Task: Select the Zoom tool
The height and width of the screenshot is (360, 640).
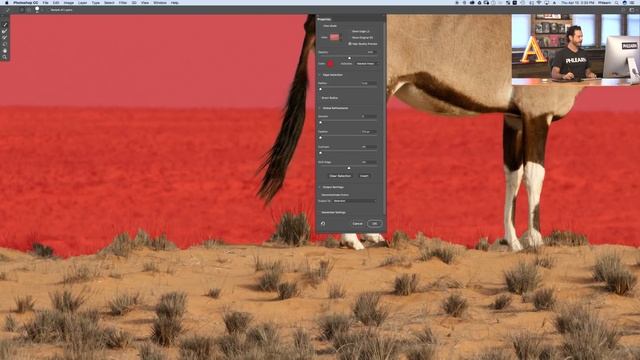Action: (5, 57)
